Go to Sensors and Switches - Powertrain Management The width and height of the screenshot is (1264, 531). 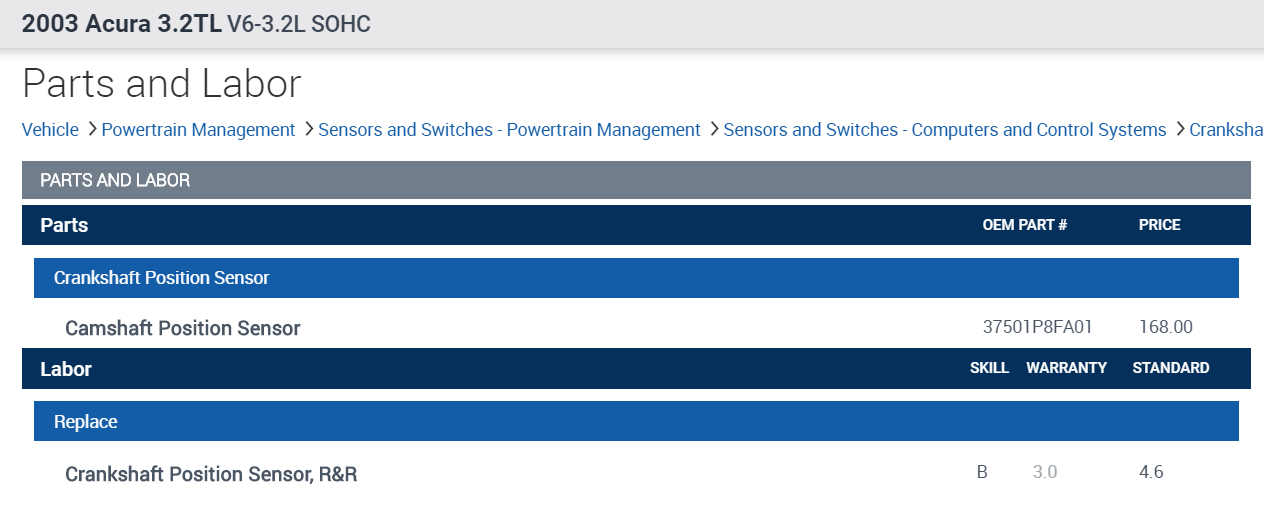click(509, 130)
